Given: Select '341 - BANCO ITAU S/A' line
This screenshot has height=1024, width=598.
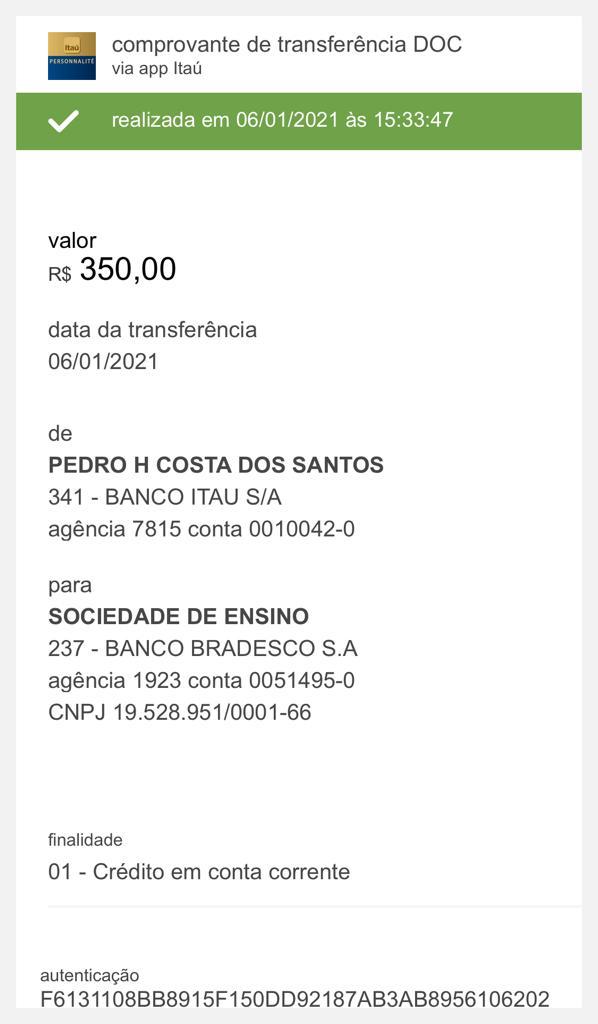Looking at the screenshot, I should pos(165,498).
